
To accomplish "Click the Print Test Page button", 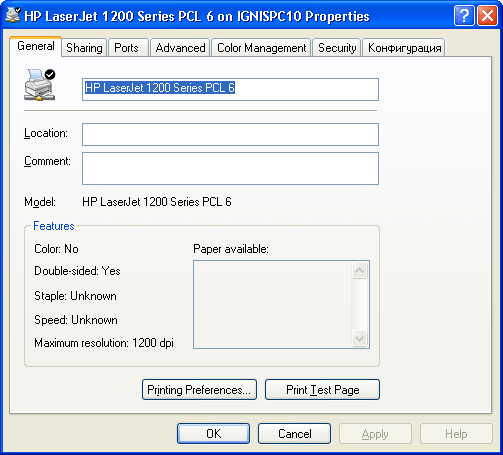I will pos(322,389).
